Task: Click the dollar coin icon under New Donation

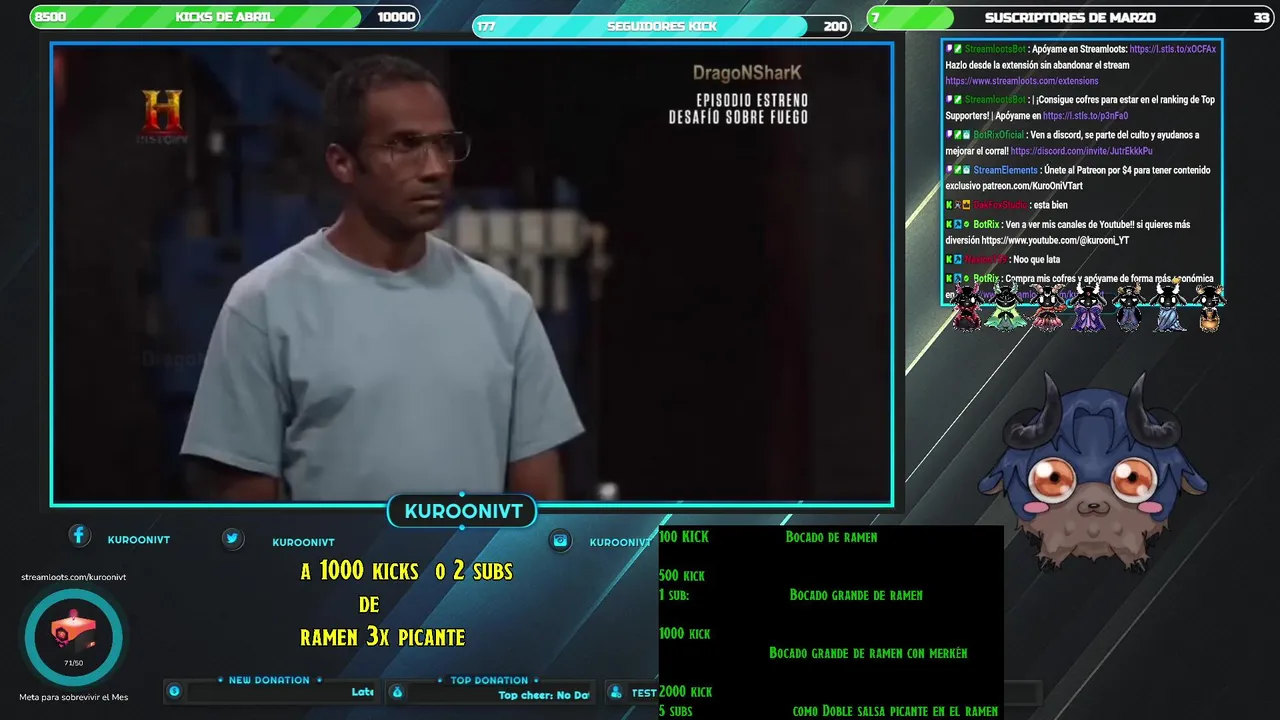Action: tap(174, 691)
